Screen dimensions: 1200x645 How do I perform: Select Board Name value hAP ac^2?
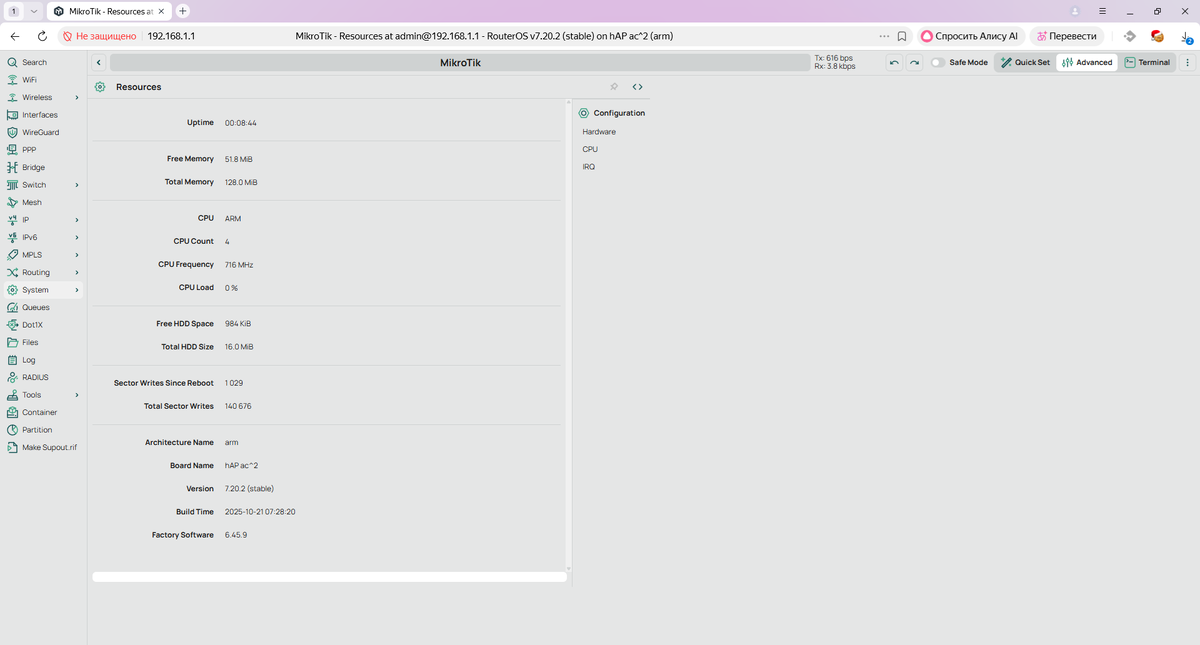pyautogui.click(x=241, y=466)
